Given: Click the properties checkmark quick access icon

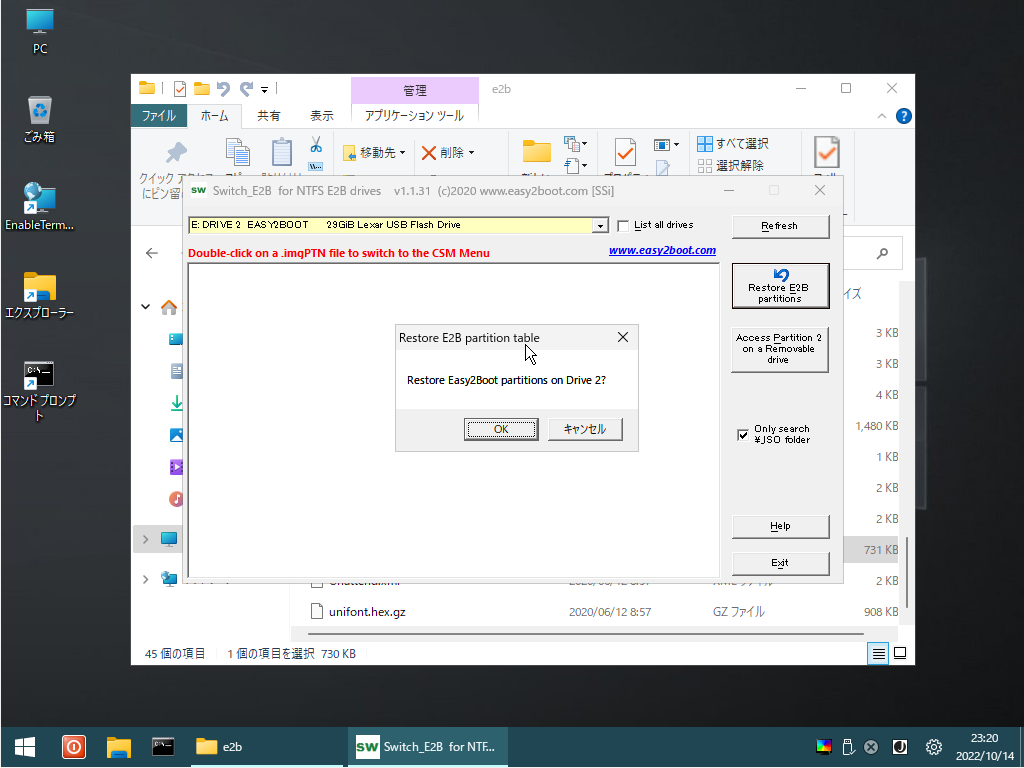Looking at the screenshot, I should coord(180,89).
